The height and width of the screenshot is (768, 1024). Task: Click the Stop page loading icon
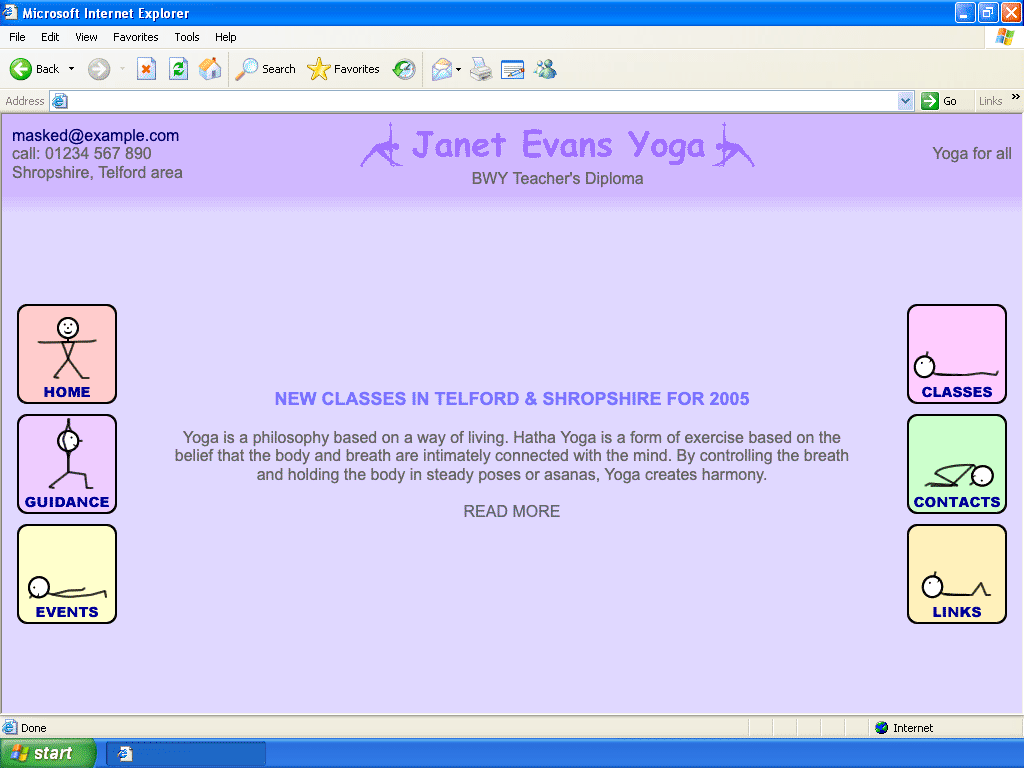click(x=146, y=69)
